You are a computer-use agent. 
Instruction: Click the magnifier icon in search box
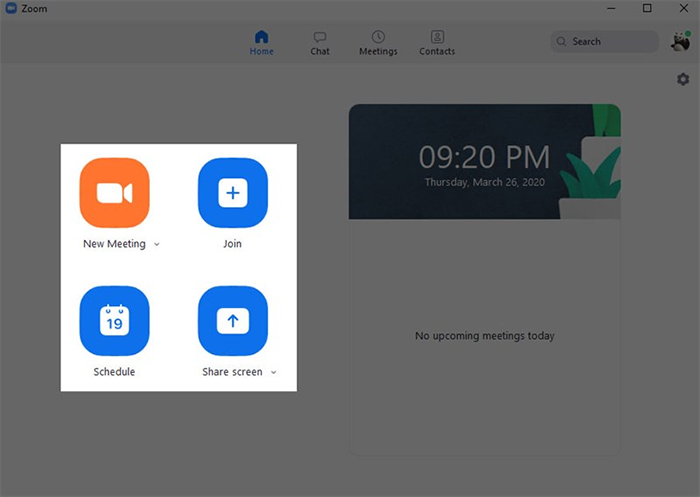(561, 42)
